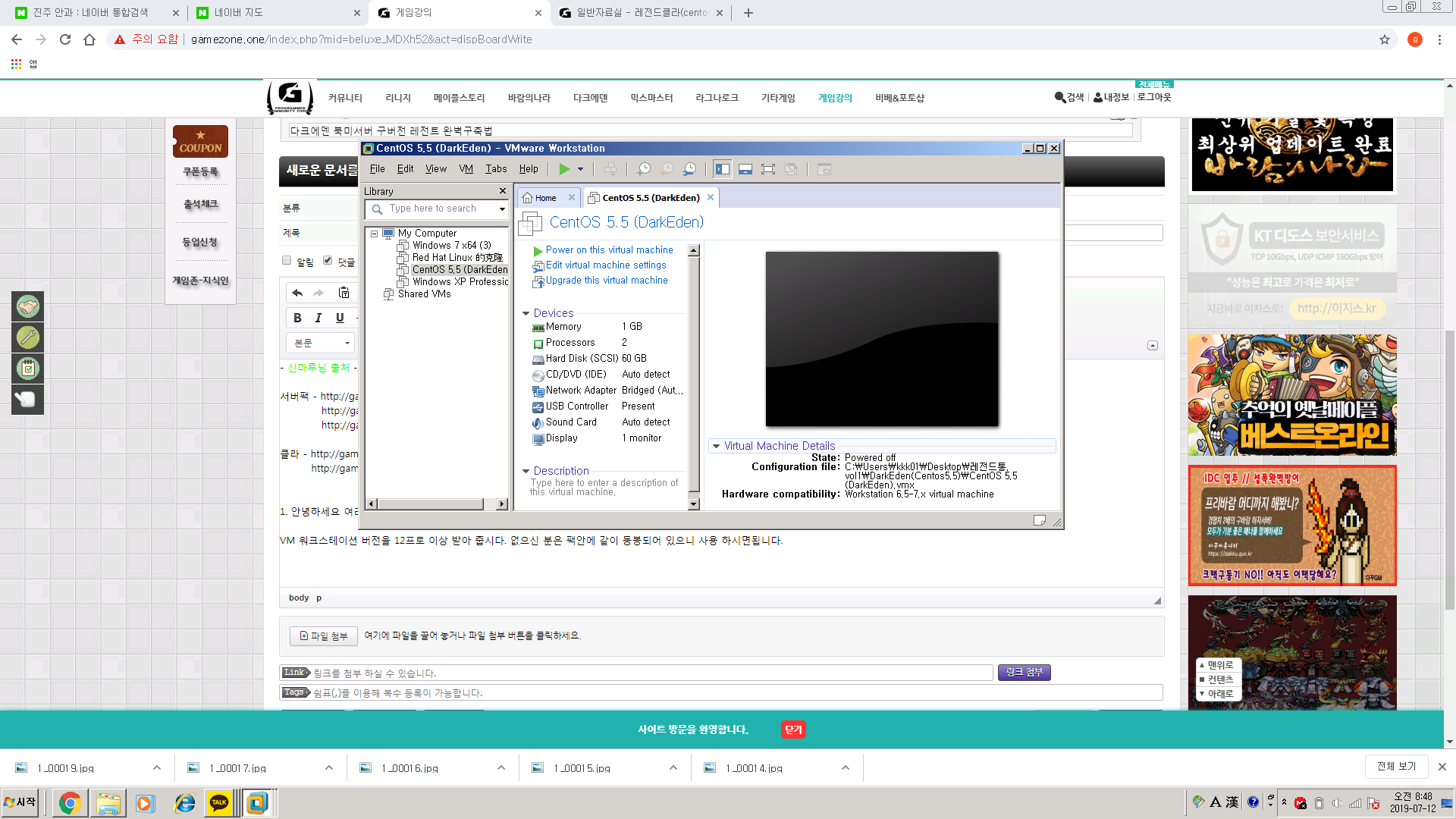Select the Network Adapter device row
This screenshot has height=819, width=1456.
pyautogui.click(x=607, y=391)
